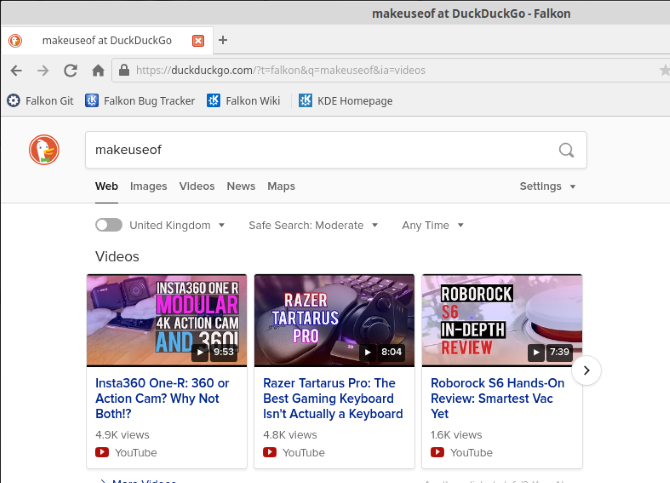The width and height of the screenshot is (670, 483).
Task: Switch to the News tab
Action: click(x=241, y=186)
